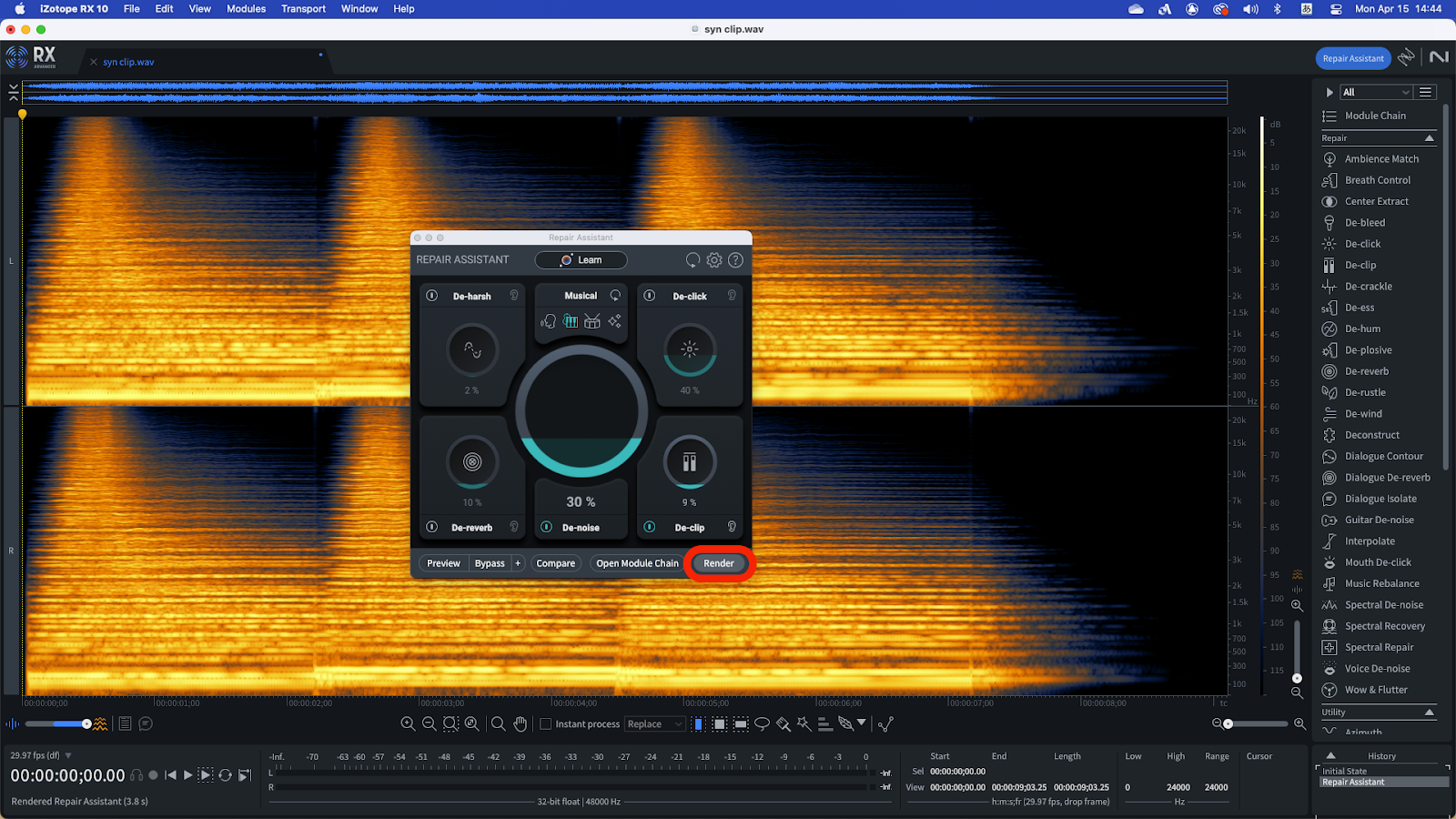Open Module Chain from right panel
1456x819 pixels.
point(1375,116)
